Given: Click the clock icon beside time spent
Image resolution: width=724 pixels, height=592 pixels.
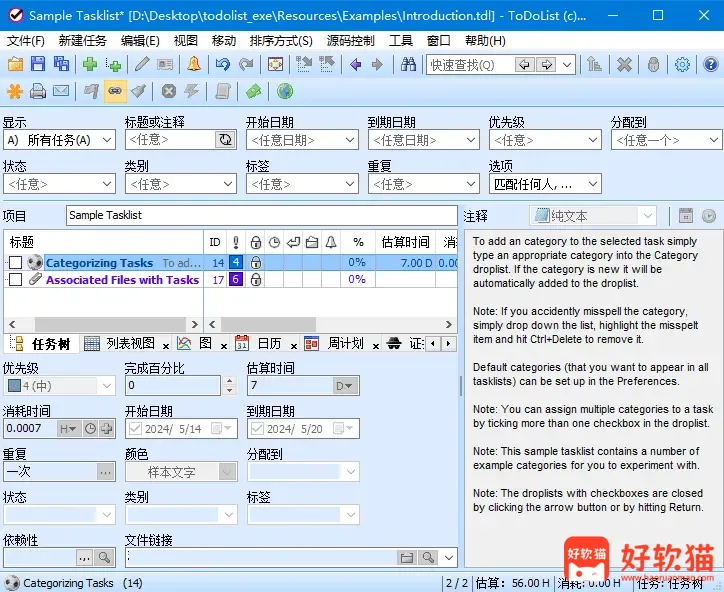Looking at the screenshot, I should point(90,429).
